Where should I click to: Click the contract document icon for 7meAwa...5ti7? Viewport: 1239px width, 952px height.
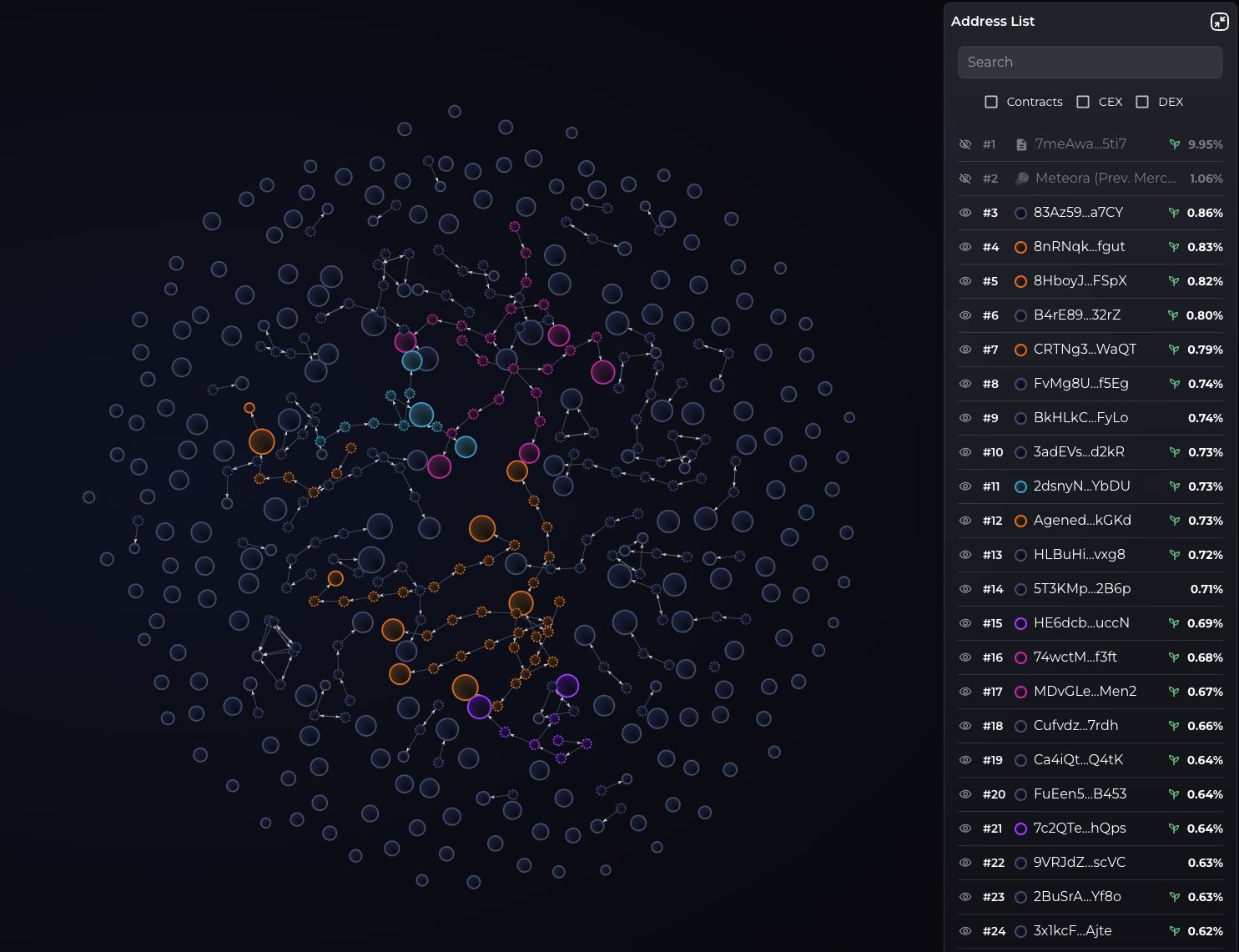click(1020, 144)
